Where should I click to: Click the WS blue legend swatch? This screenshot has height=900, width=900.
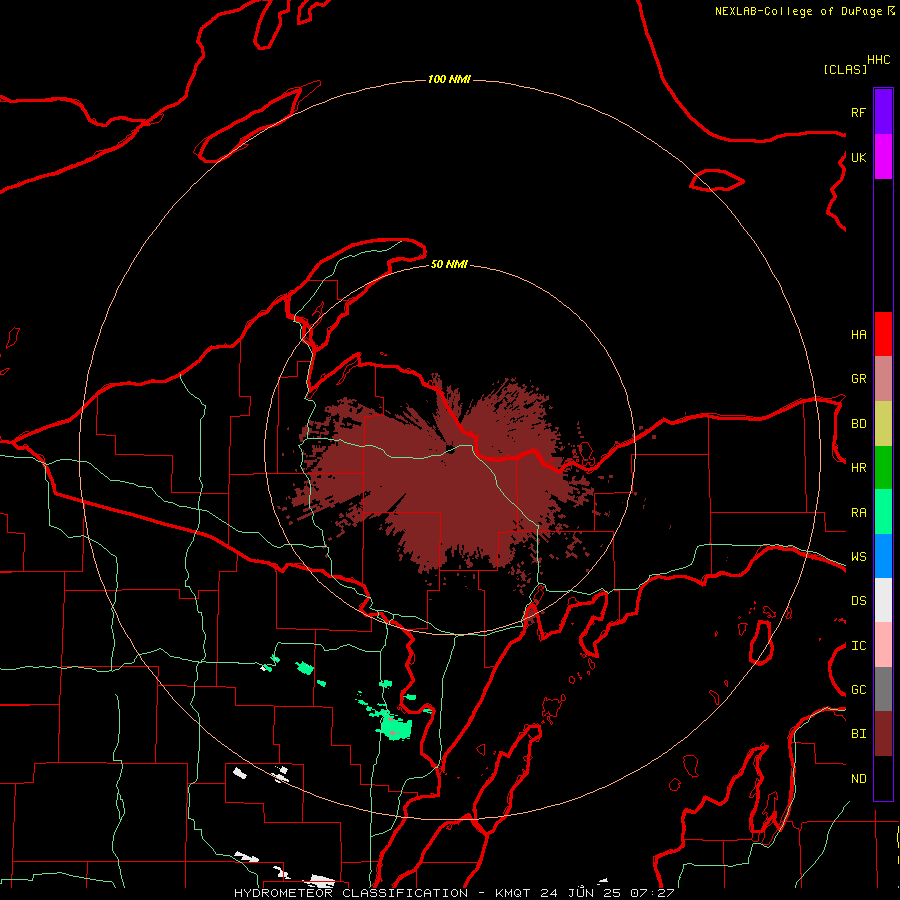pos(883,556)
